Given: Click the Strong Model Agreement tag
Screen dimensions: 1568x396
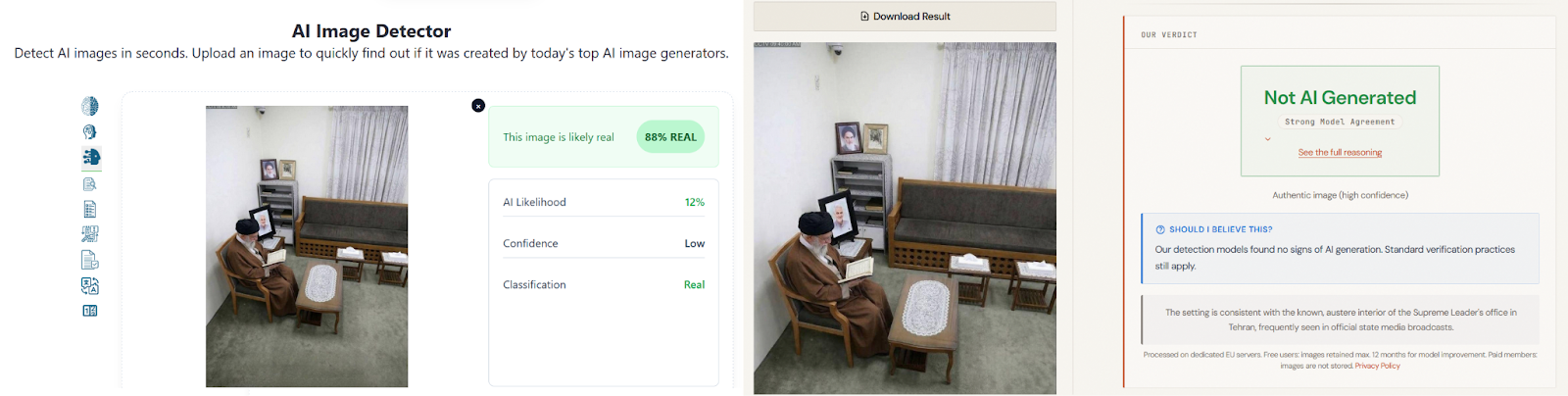Looking at the screenshot, I should coord(1340,122).
